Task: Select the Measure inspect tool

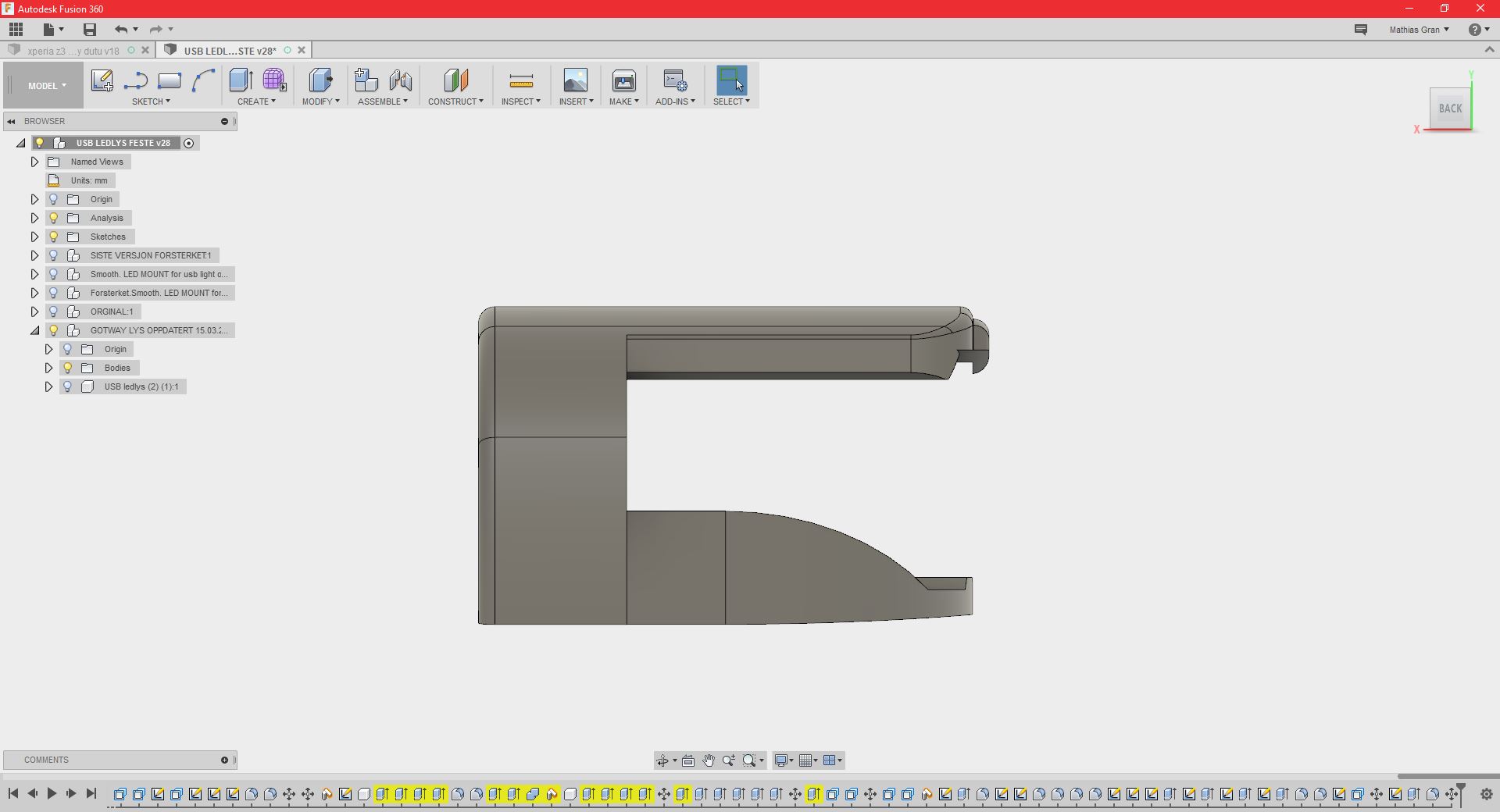Action: (x=521, y=80)
